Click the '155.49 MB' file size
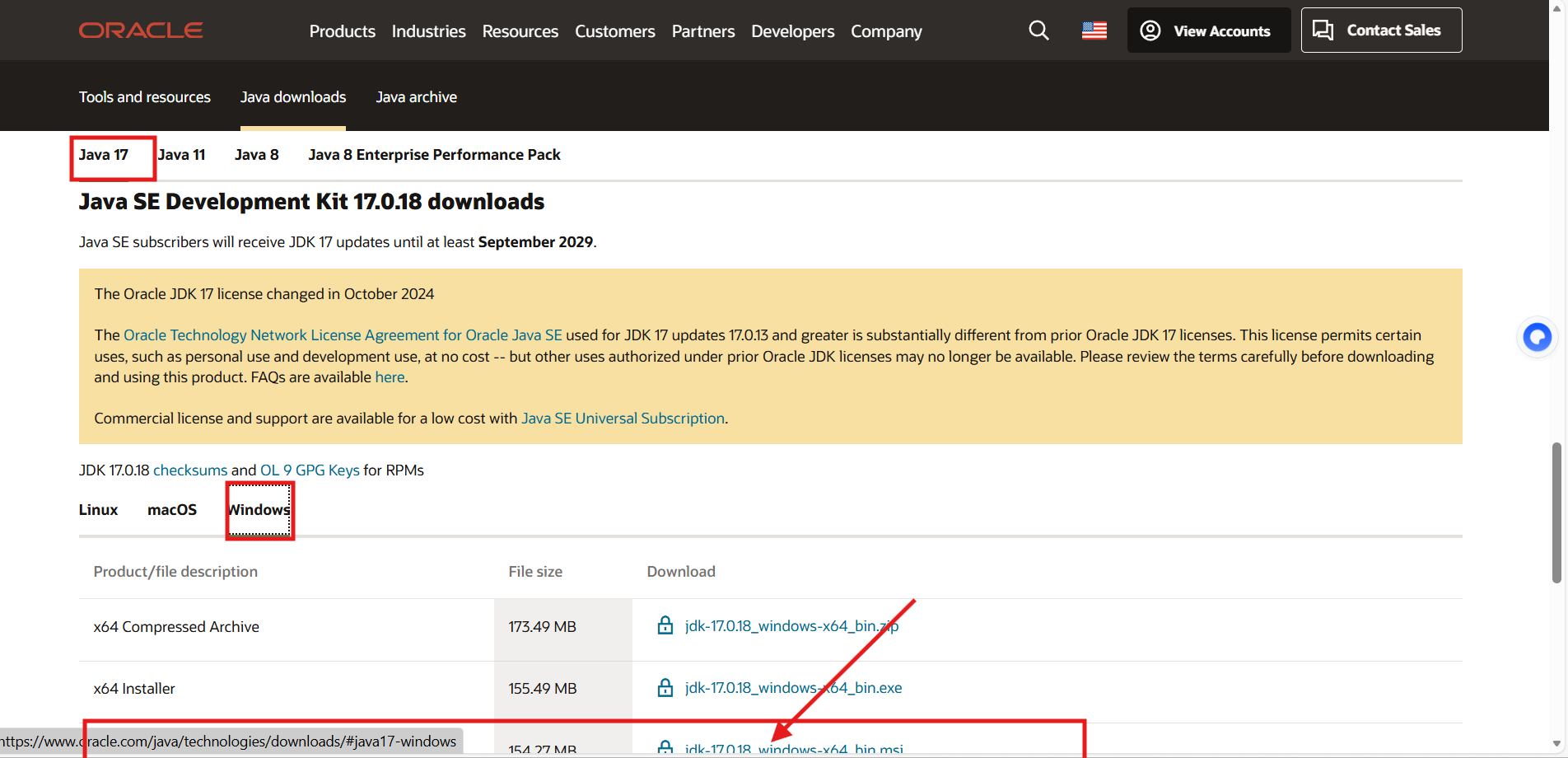This screenshot has height=758, width=1568. tap(543, 689)
